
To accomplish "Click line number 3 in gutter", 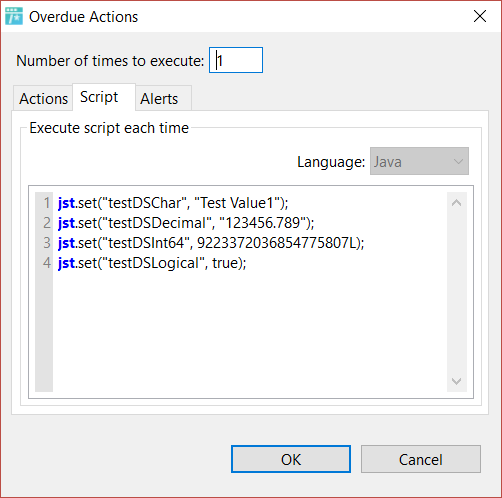I will [x=47, y=243].
